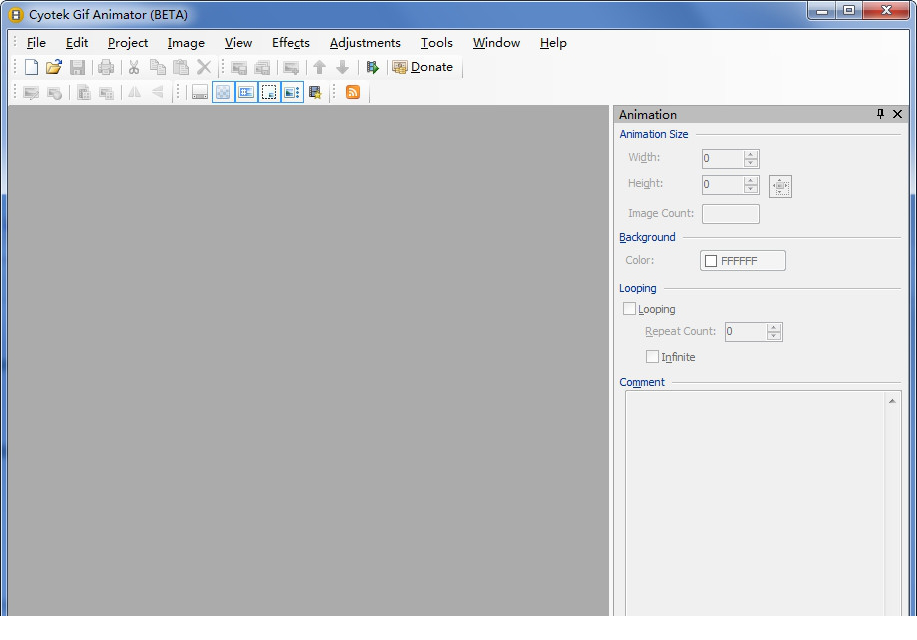This screenshot has width=917, height=640.
Task: Click inside the Comment text area
Action: pos(755,503)
